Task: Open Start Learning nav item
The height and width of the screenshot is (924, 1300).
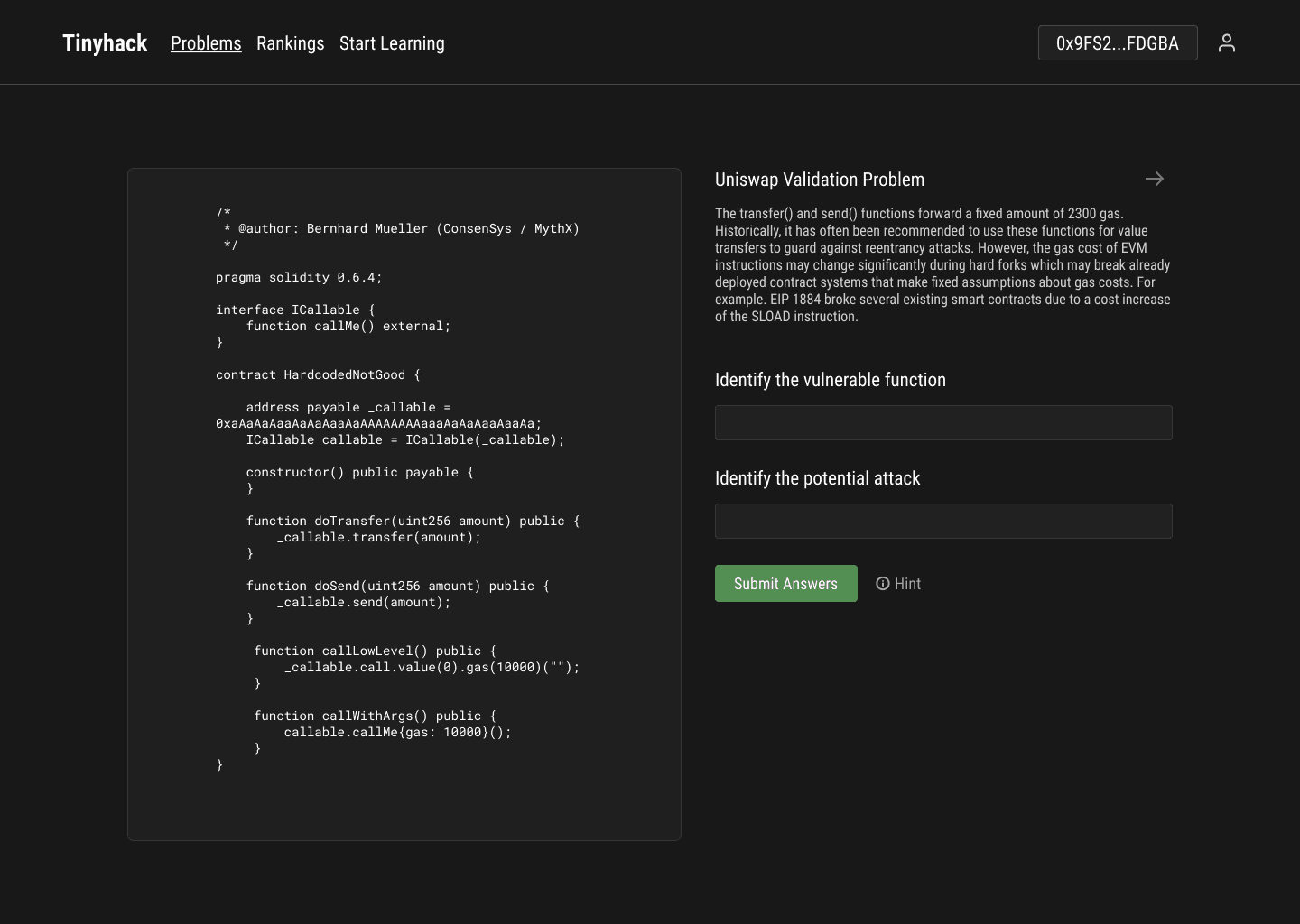Action: [392, 43]
